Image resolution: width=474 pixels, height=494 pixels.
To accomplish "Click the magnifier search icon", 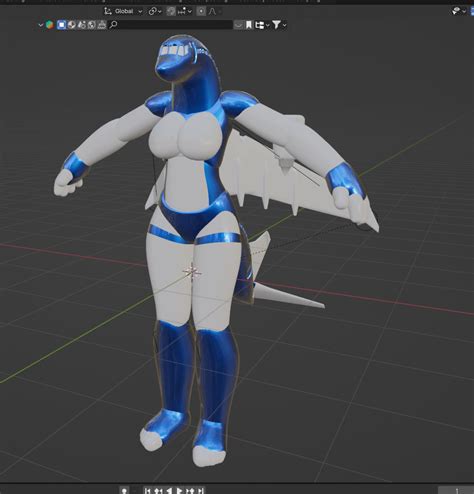I will [113, 25].
